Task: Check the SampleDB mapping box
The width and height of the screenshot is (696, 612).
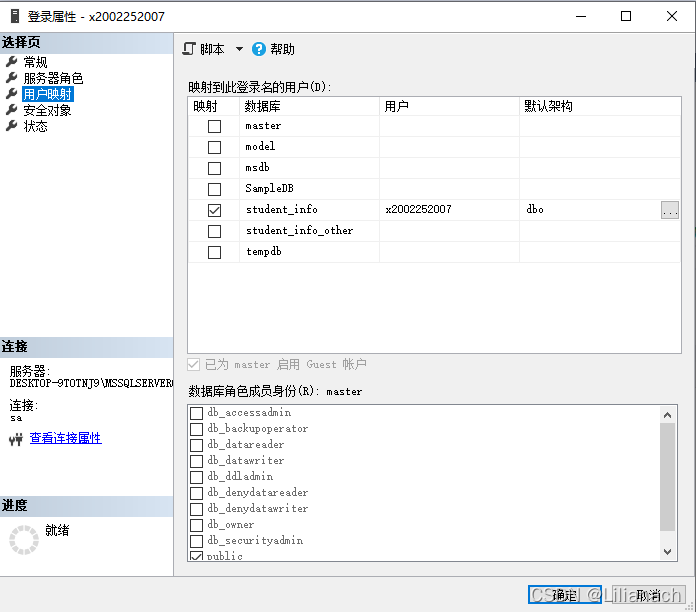Action: point(214,189)
